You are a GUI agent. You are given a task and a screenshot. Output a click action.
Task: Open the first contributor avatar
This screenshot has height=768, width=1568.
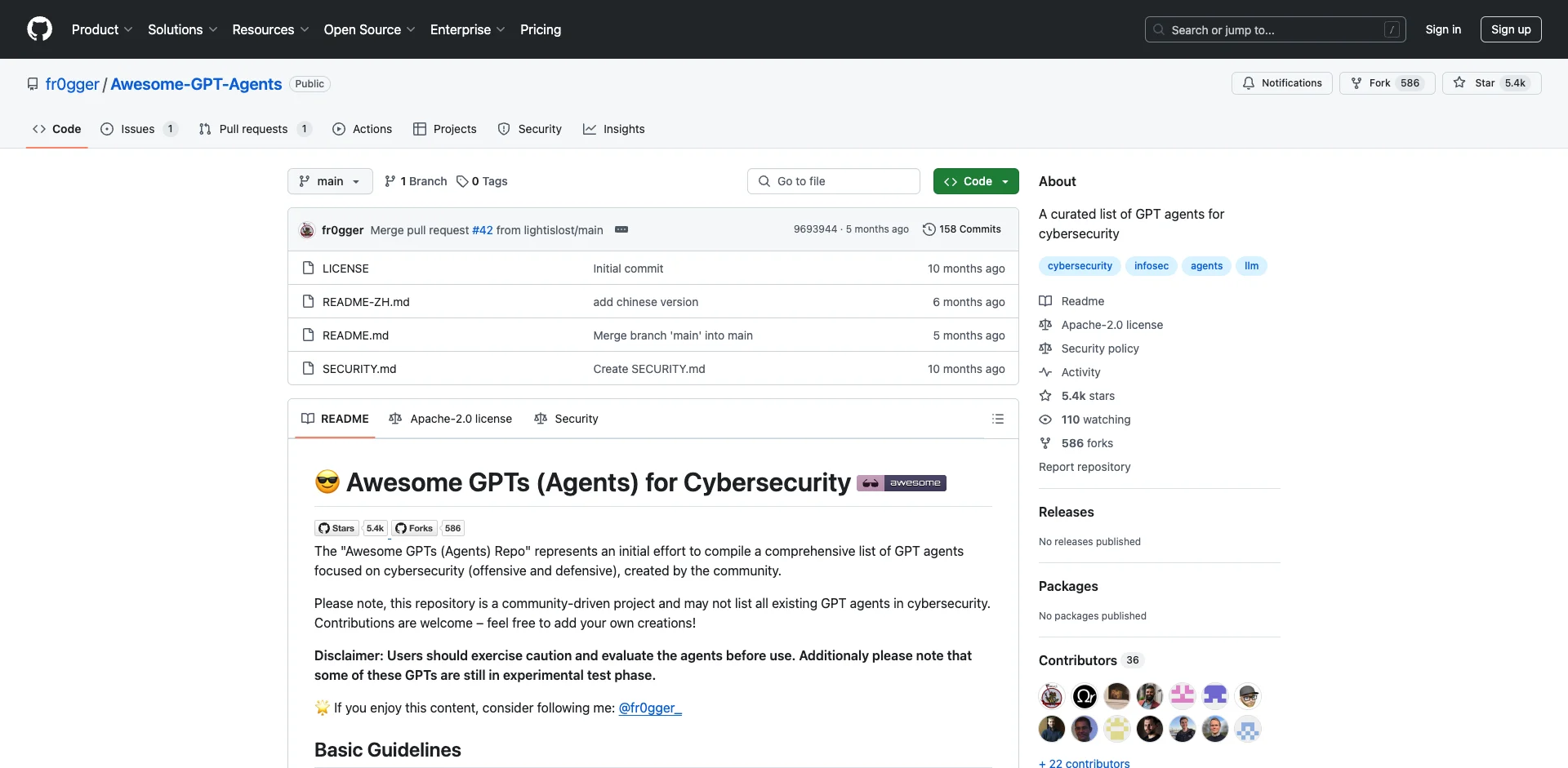click(1052, 696)
